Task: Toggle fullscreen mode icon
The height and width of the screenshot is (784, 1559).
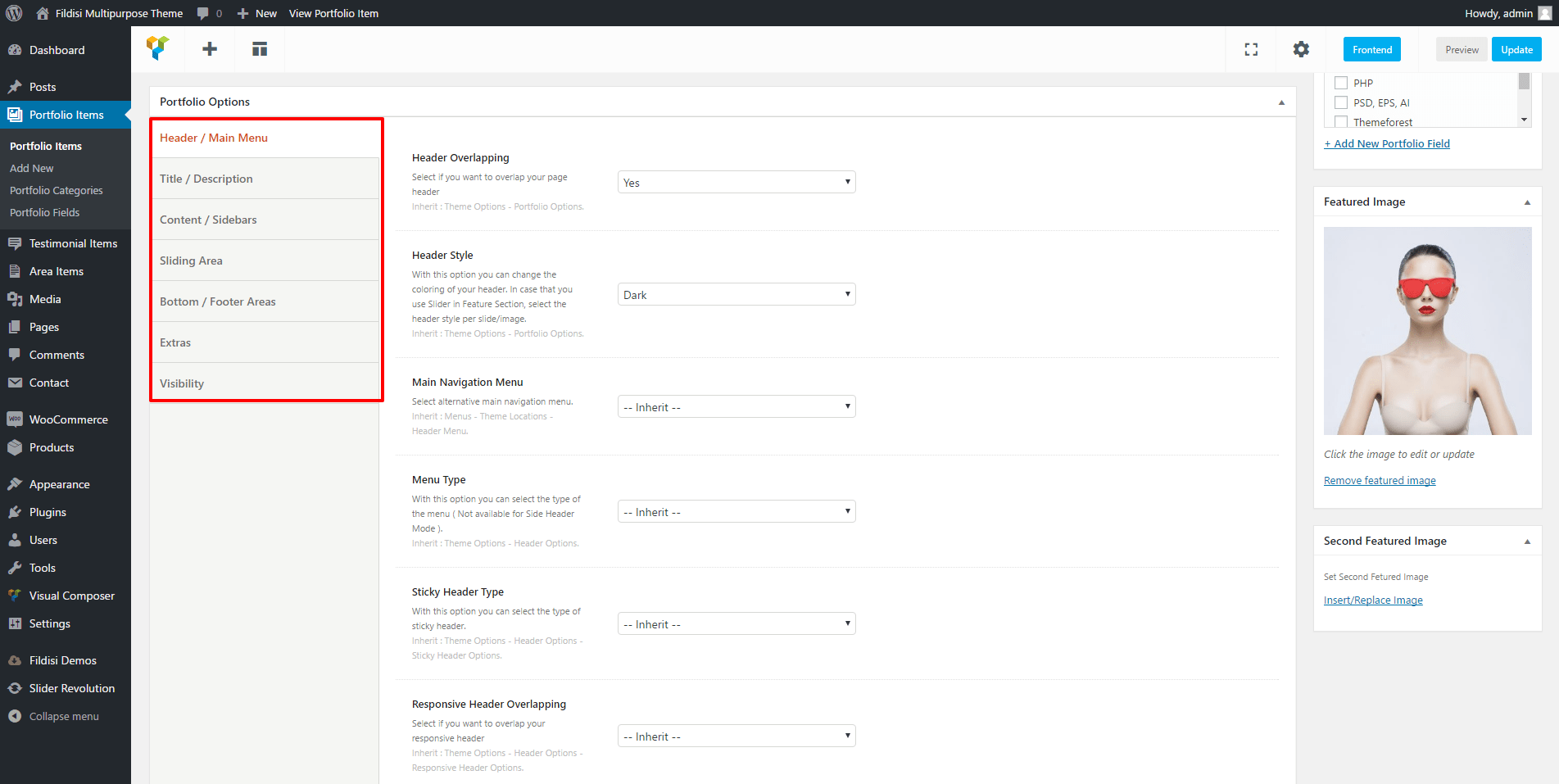Action: [x=1251, y=49]
